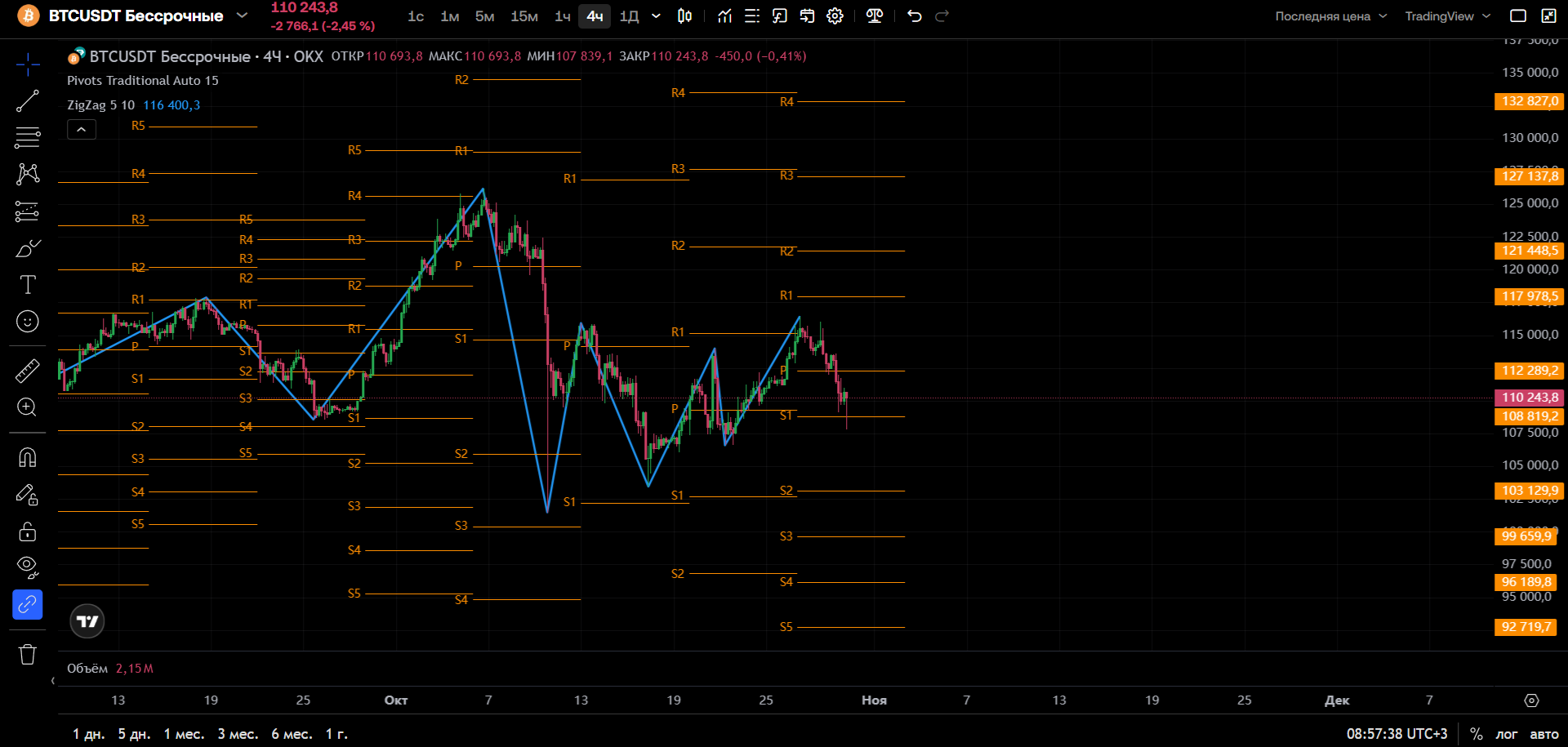The image size is (1568, 747).
Task: Switch to 1ч timeframe
Action: point(563,16)
